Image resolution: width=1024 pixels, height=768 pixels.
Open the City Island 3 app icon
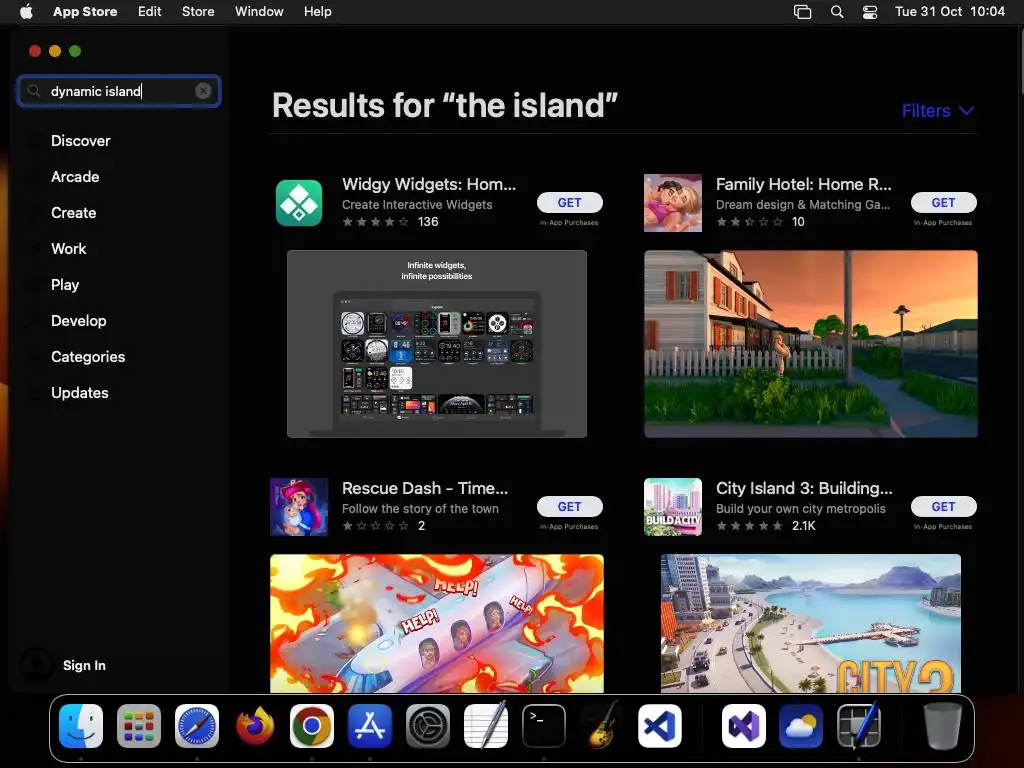673,507
